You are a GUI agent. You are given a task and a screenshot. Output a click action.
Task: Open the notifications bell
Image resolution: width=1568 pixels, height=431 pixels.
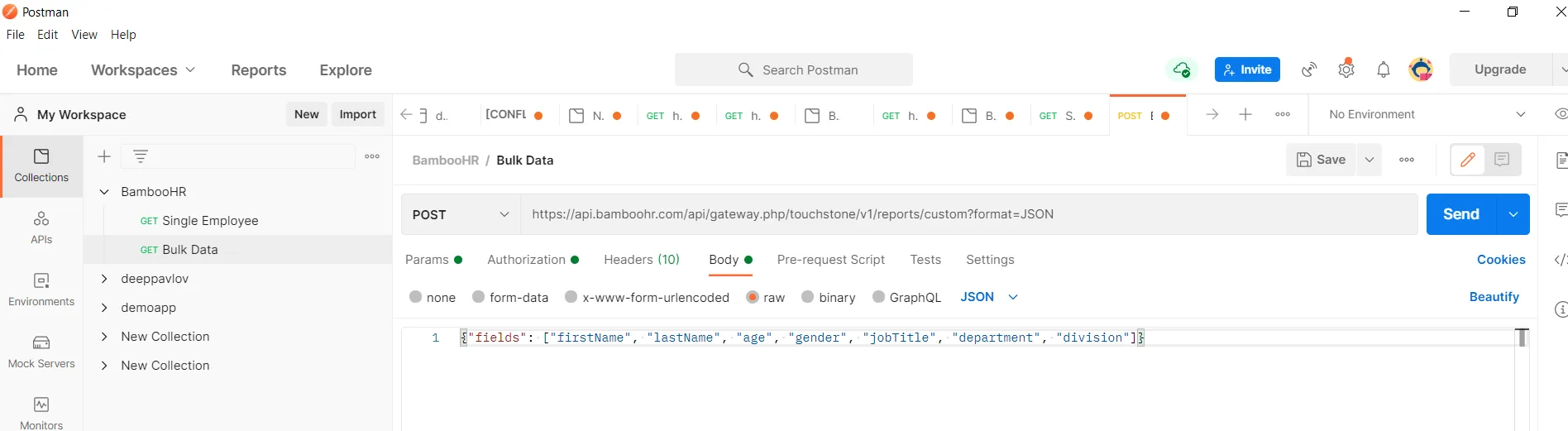point(1384,69)
